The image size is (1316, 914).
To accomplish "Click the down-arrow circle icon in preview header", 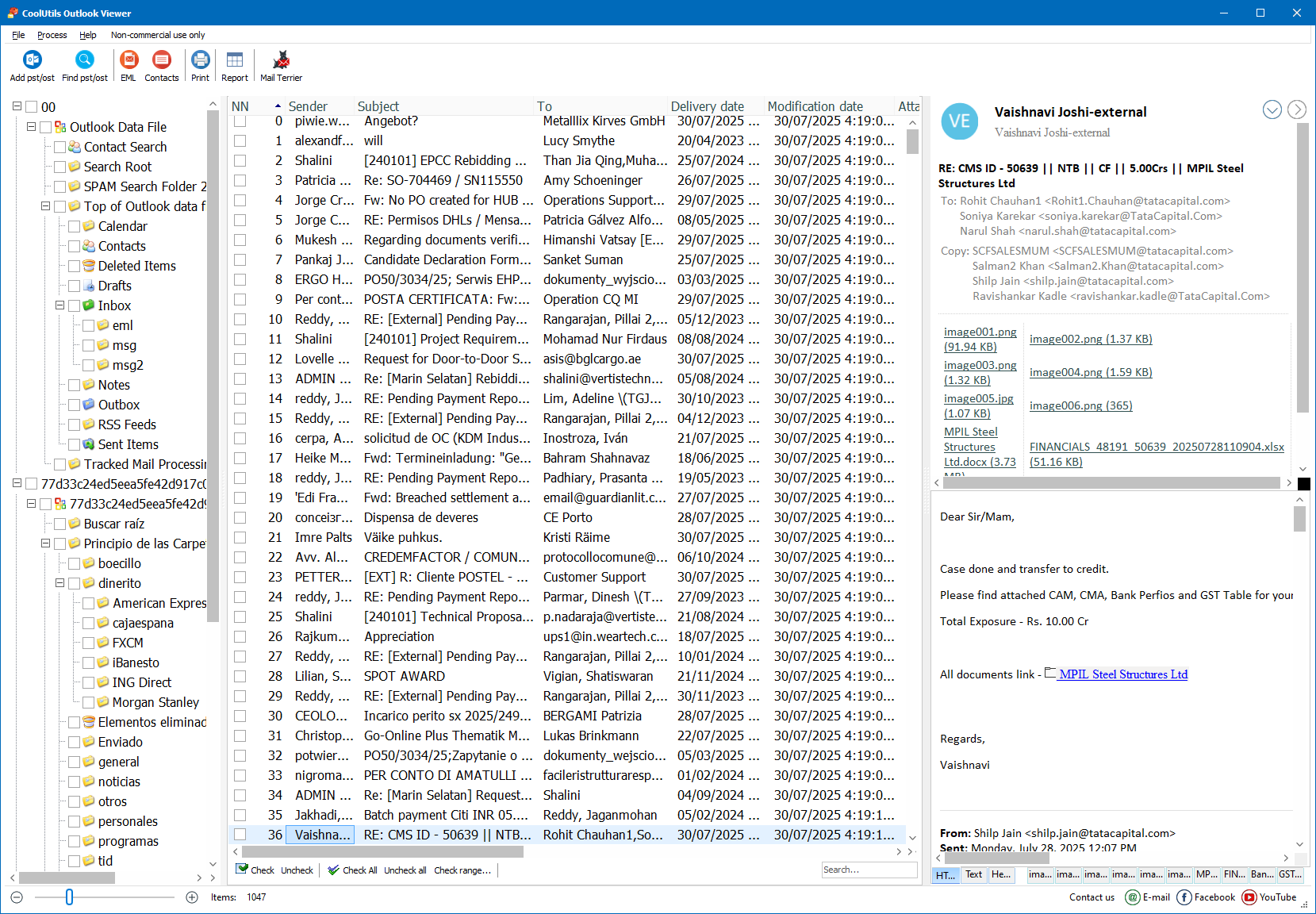I will [x=1272, y=109].
